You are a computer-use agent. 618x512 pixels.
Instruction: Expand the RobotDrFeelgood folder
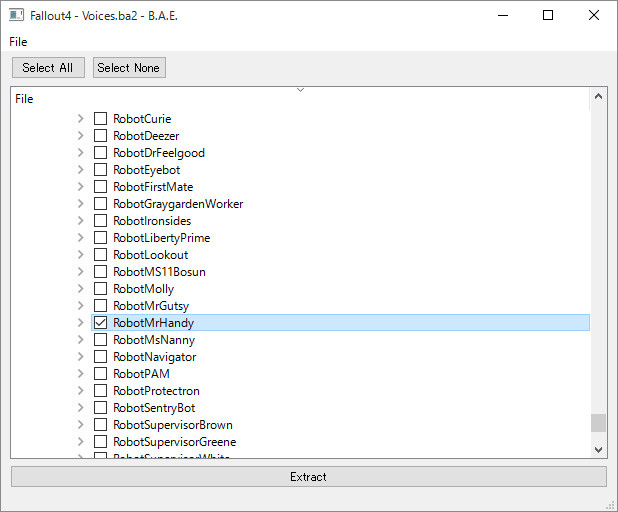click(81, 153)
